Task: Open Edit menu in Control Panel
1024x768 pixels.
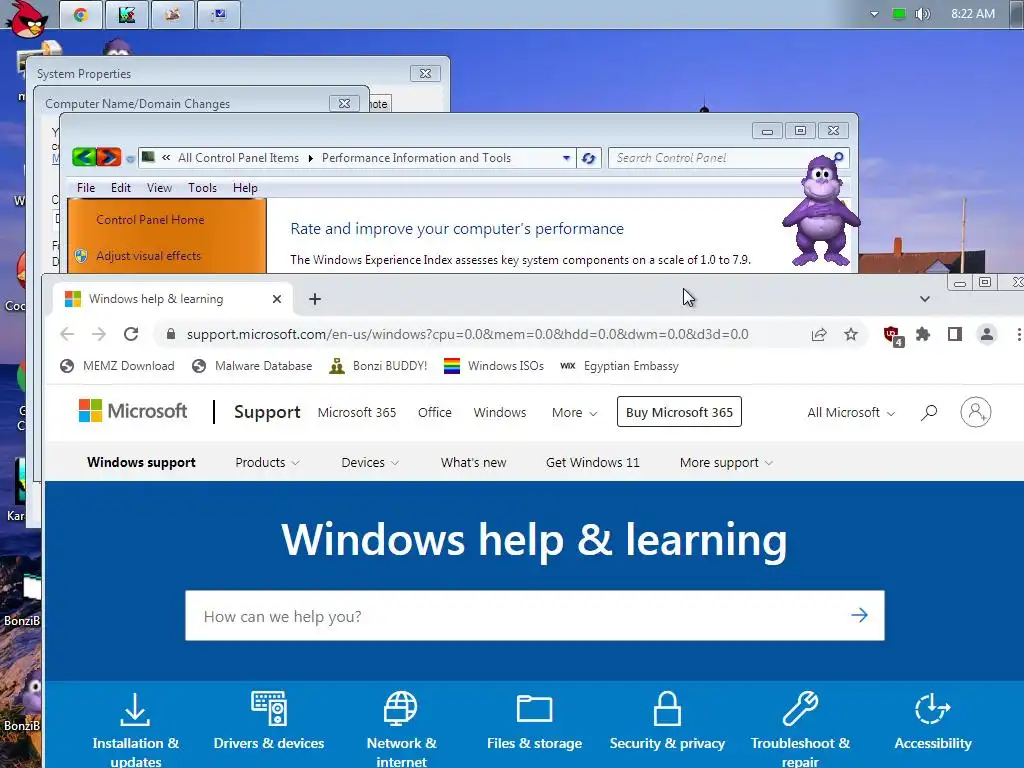Action: tap(121, 188)
